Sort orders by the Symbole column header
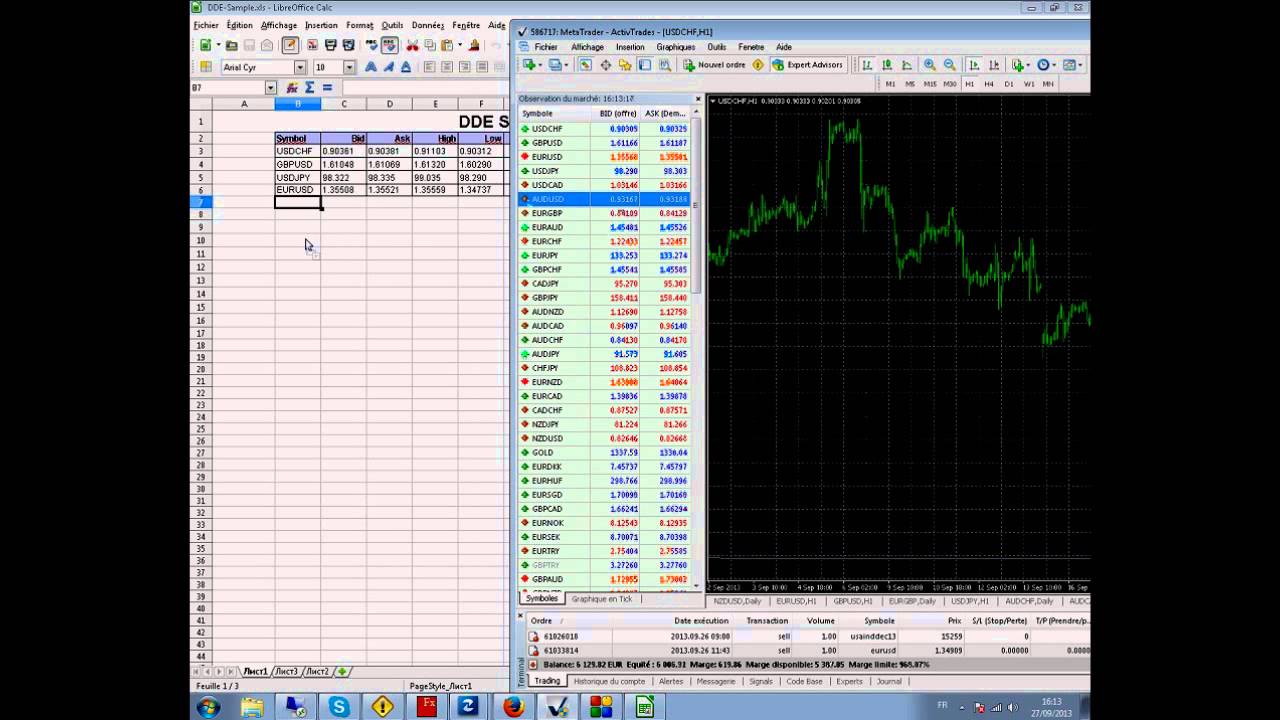Image resolution: width=1280 pixels, height=720 pixels. (879, 620)
